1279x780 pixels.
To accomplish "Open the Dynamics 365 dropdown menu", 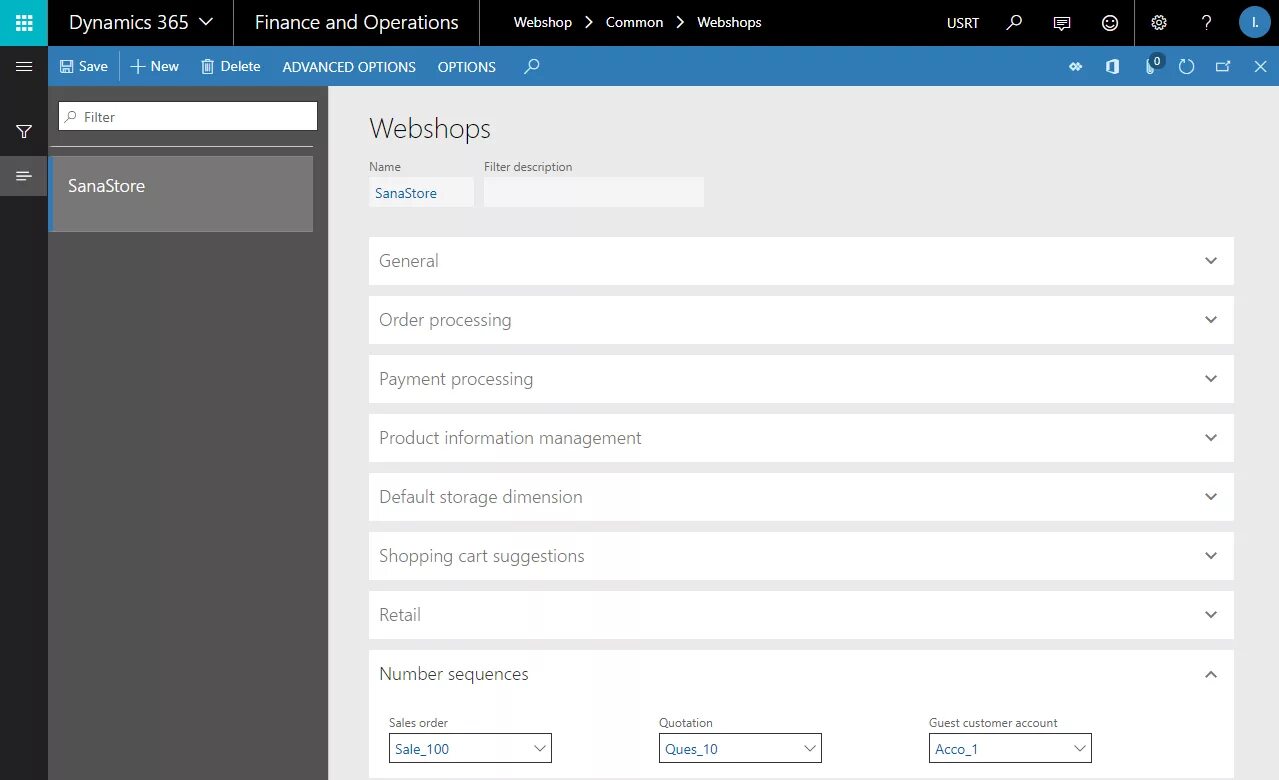I will click(x=140, y=22).
